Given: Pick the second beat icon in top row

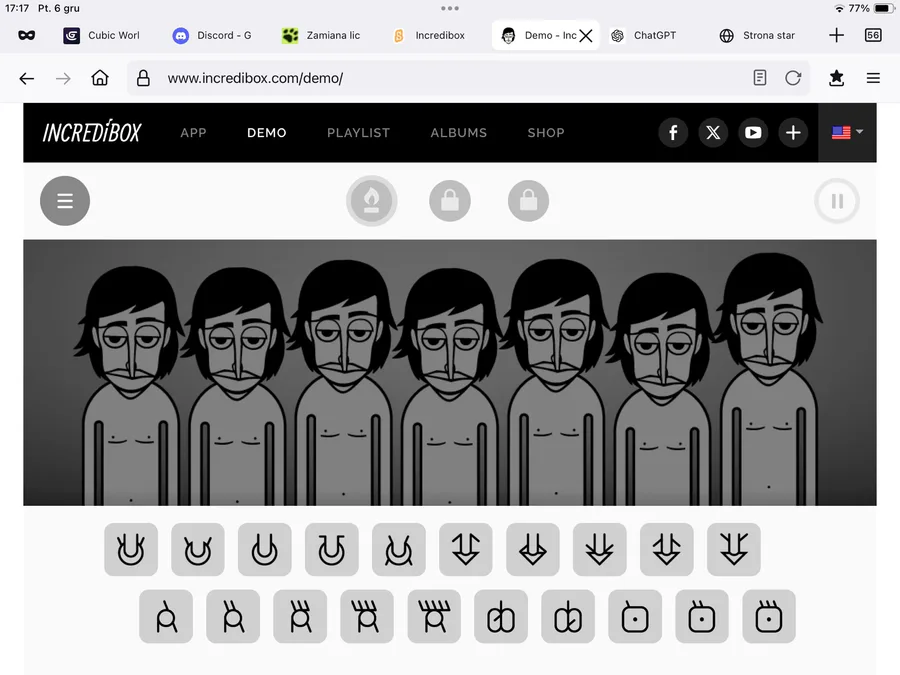Looking at the screenshot, I should 198,549.
